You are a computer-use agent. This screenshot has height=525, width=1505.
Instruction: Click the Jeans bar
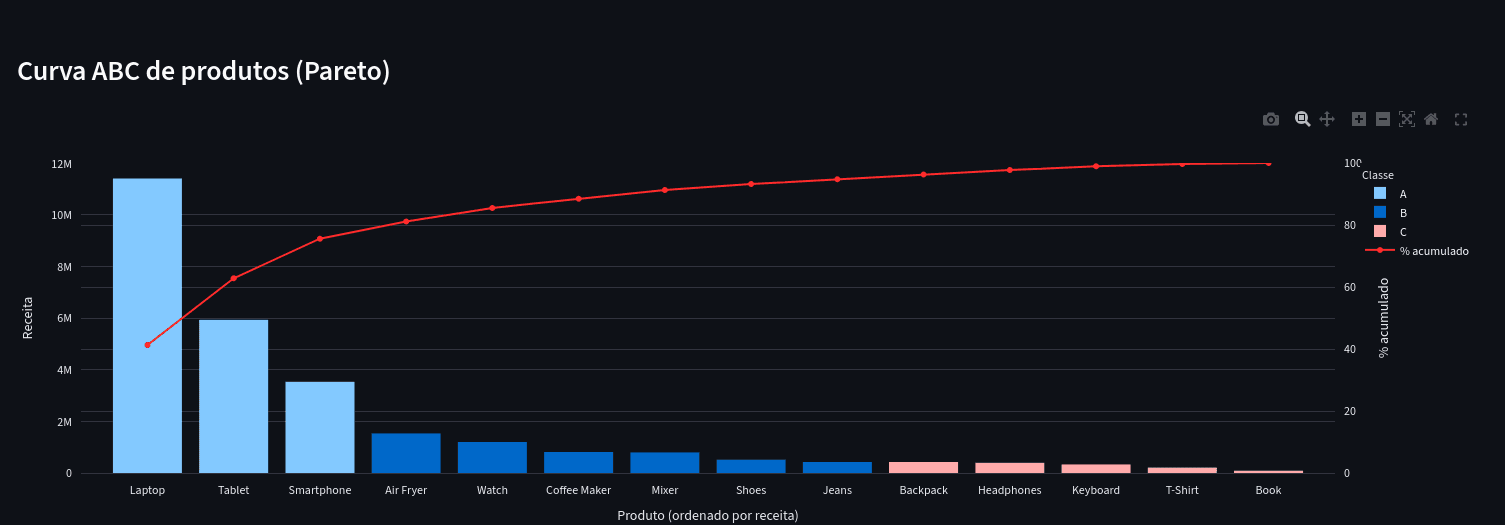click(837, 467)
